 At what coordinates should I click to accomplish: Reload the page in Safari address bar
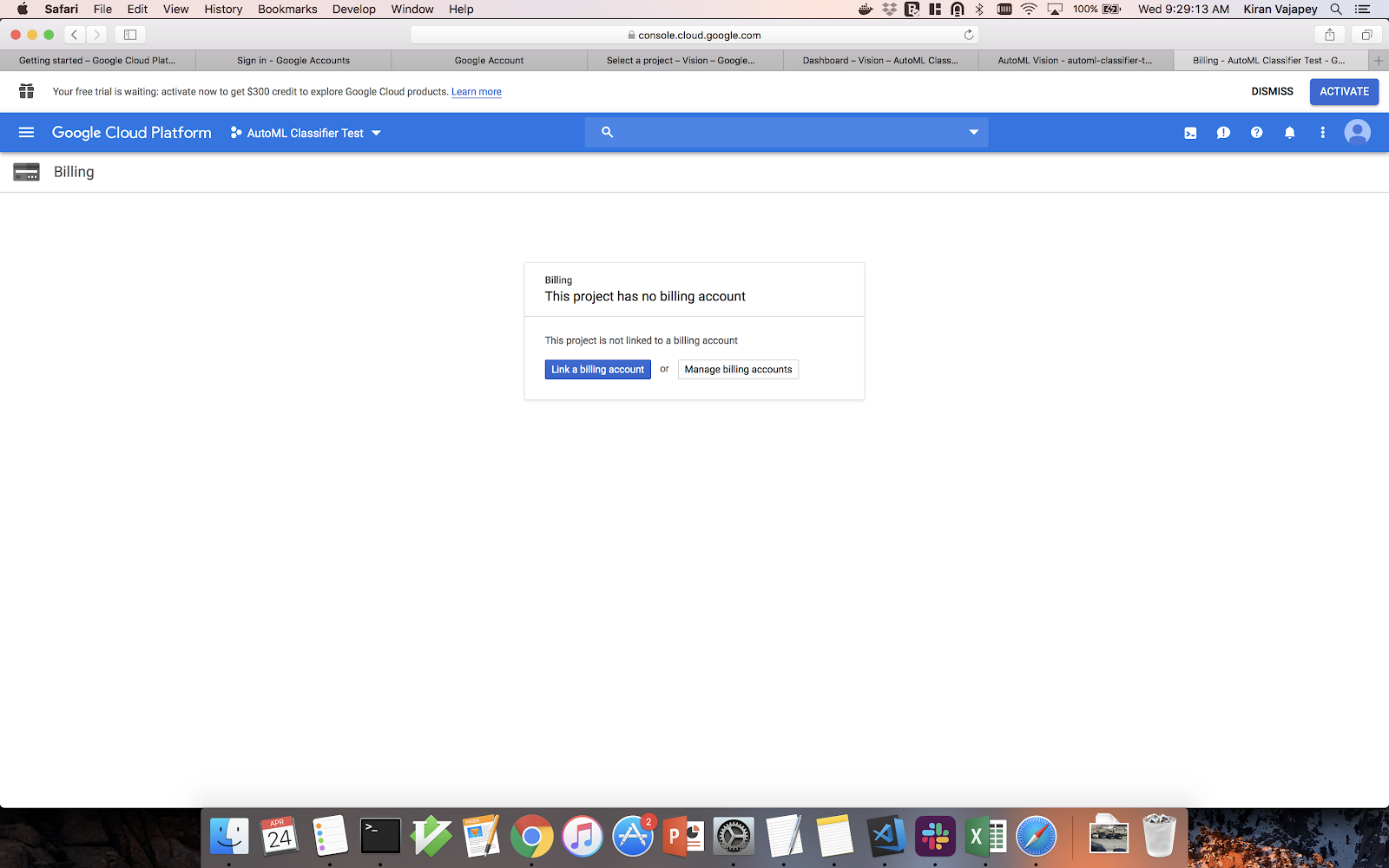968,35
